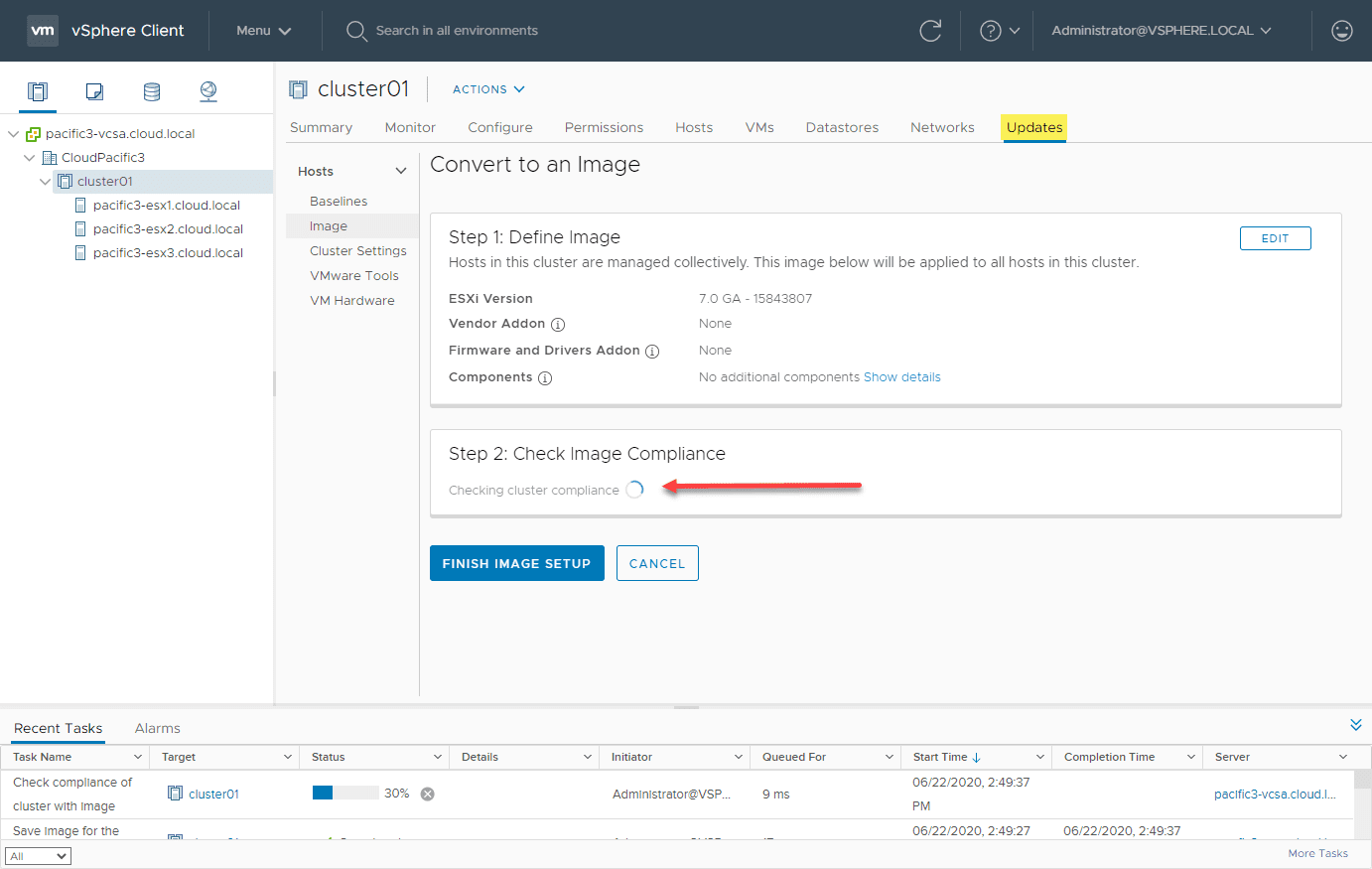Cancel the running compliance check task

(x=427, y=793)
